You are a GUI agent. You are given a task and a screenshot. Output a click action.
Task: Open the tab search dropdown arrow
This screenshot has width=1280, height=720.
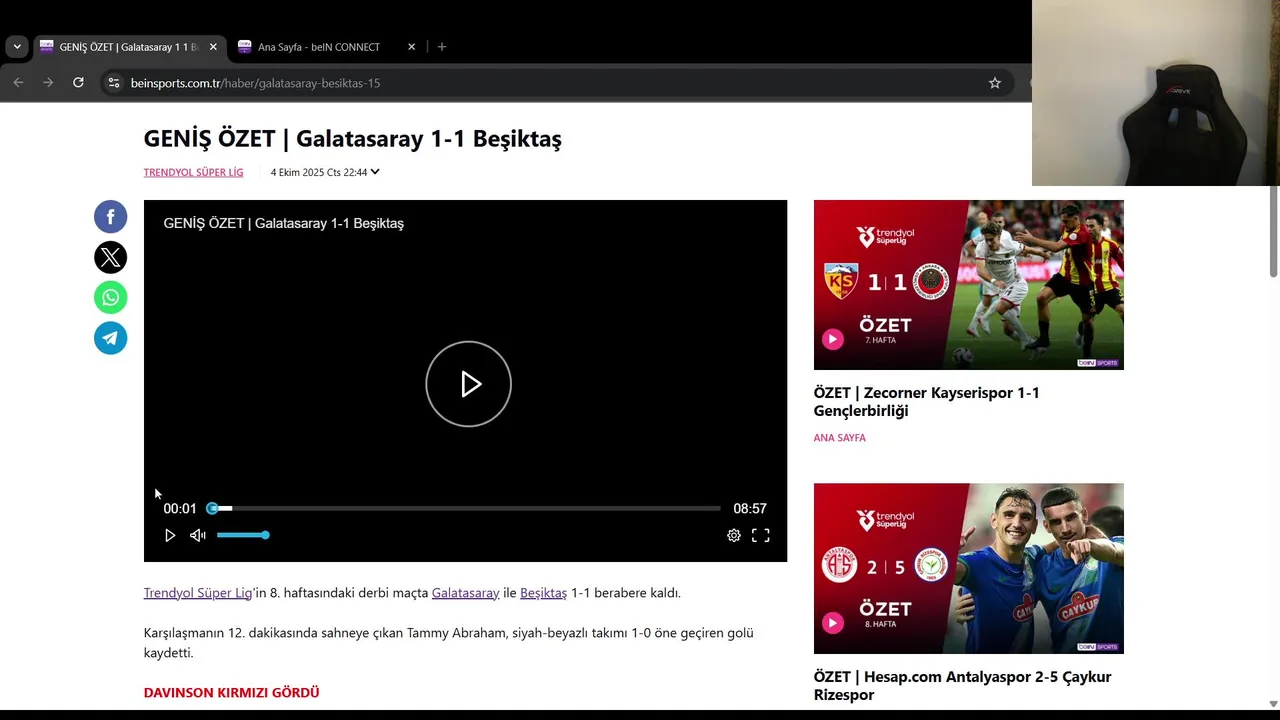[x=17, y=47]
